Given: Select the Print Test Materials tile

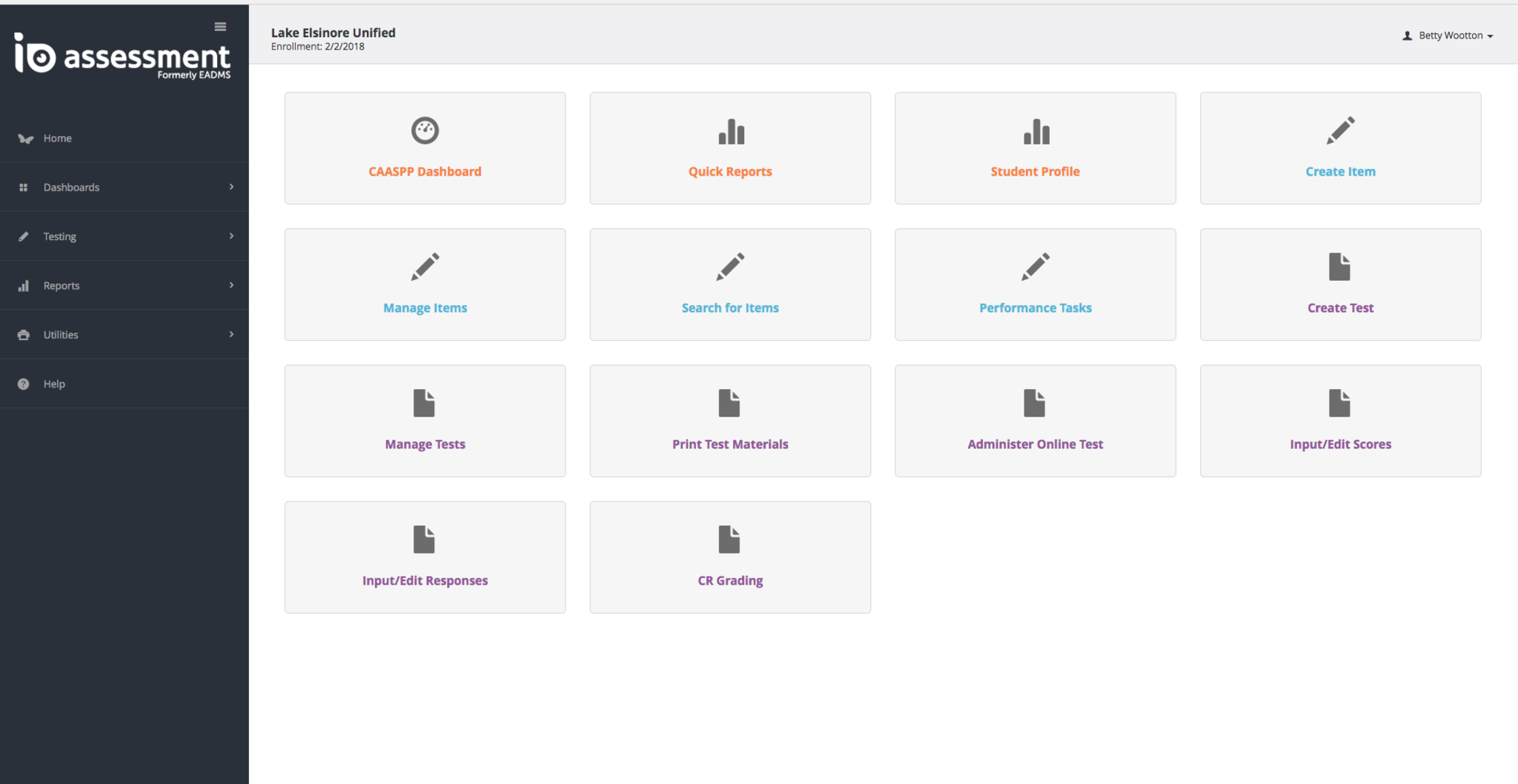Looking at the screenshot, I should click(x=730, y=421).
